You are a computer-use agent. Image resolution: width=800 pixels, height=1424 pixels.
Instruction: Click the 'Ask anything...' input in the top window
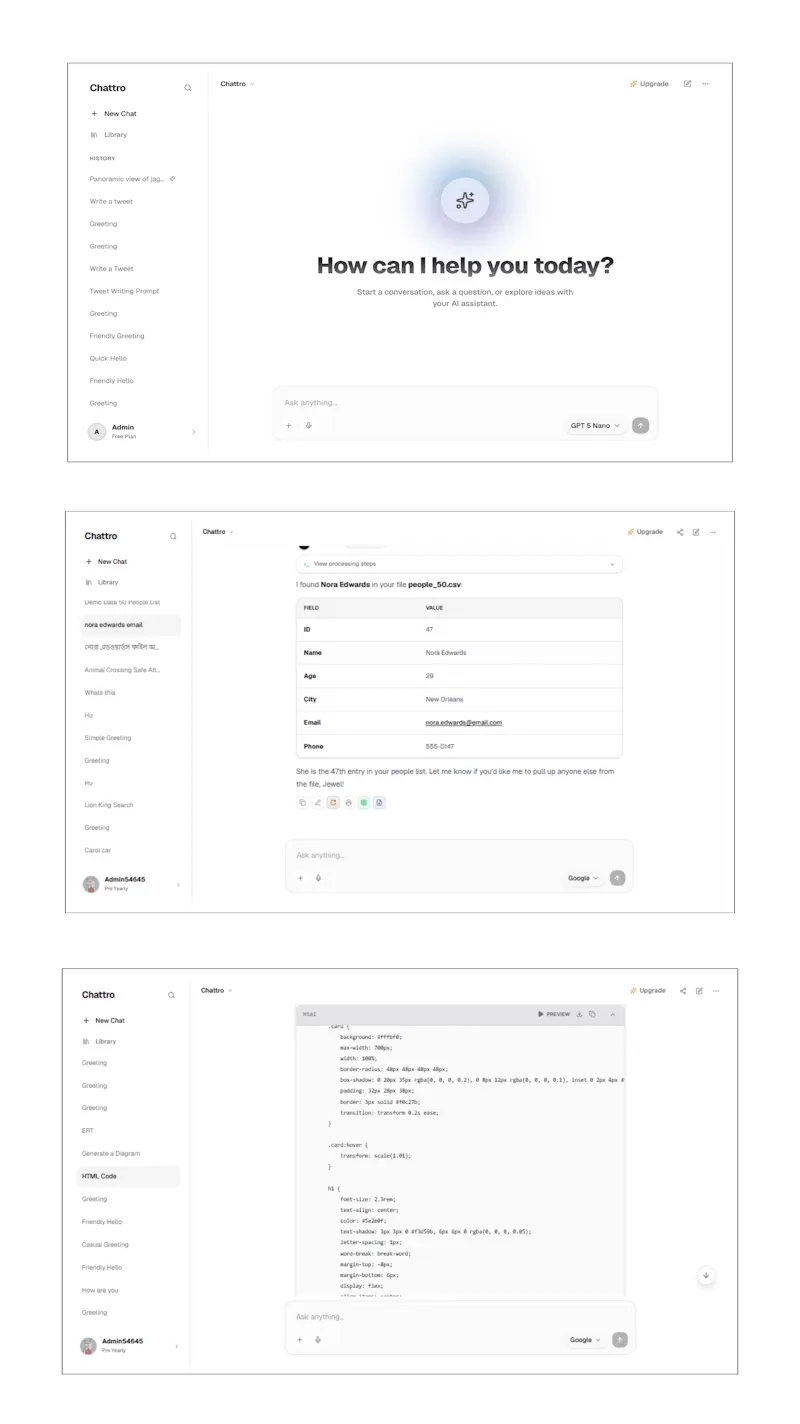coord(465,403)
